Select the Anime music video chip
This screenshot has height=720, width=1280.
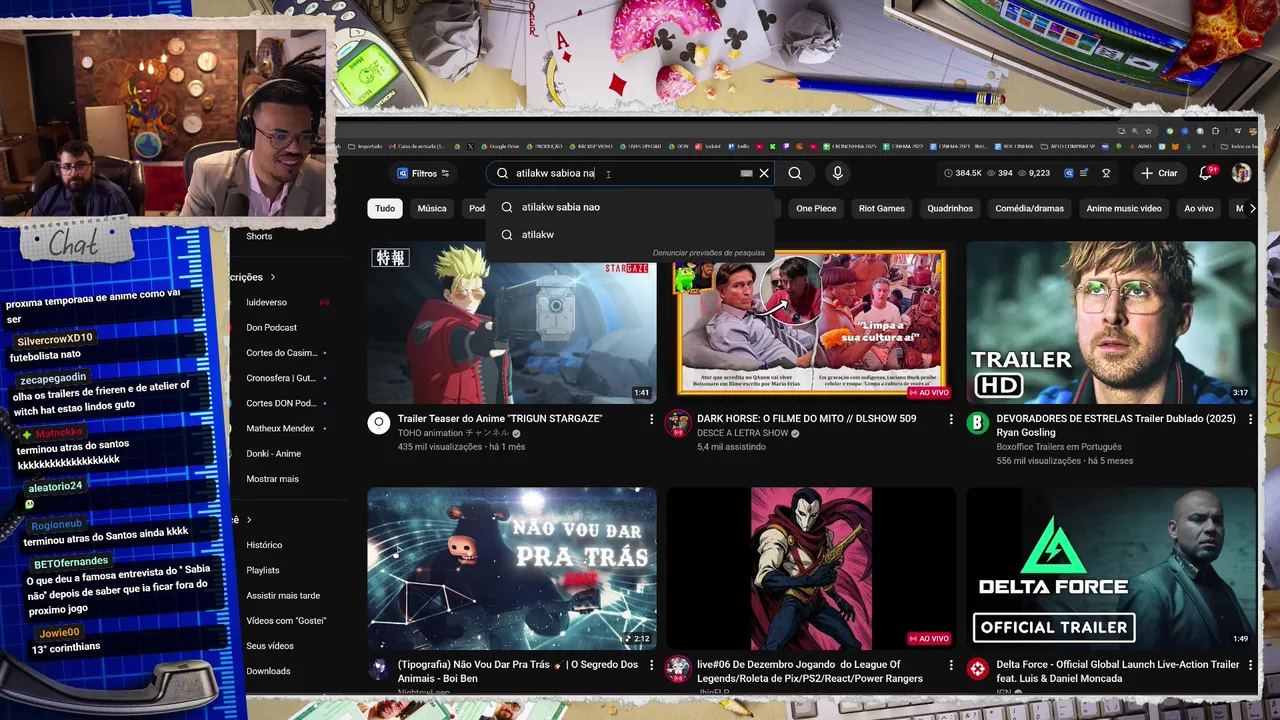point(1124,208)
